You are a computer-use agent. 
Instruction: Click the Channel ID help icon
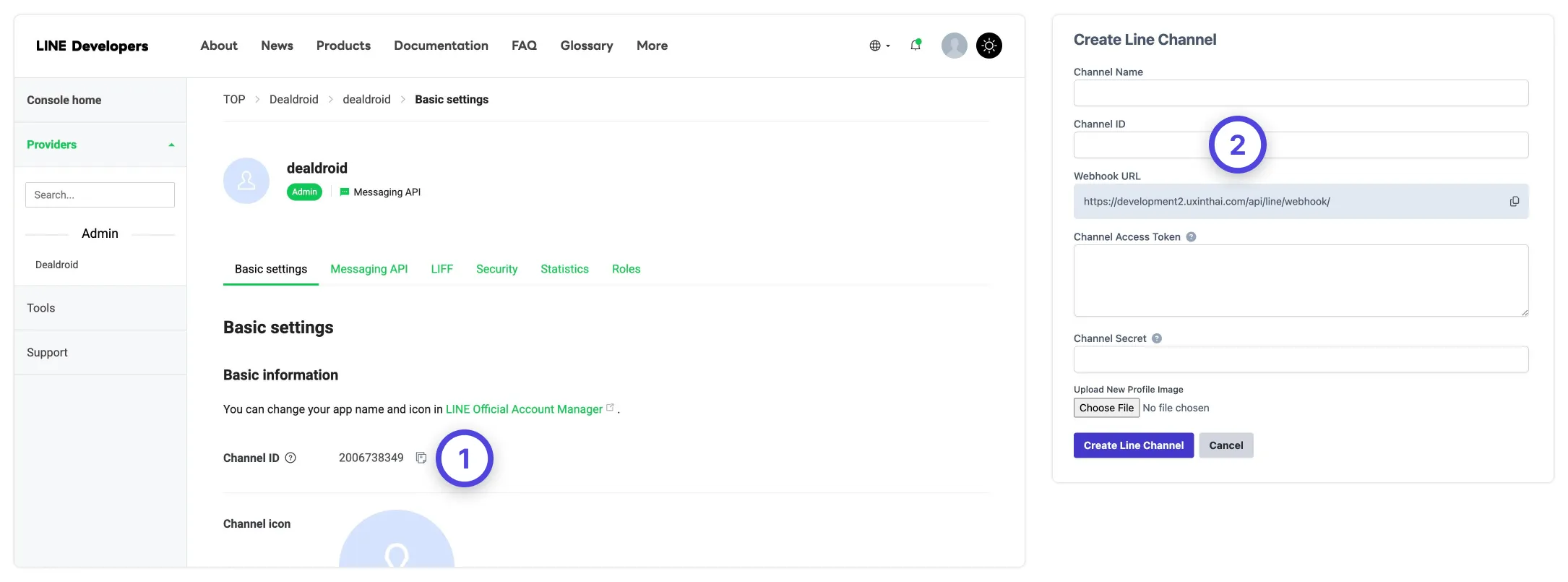(x=290, y=458)
